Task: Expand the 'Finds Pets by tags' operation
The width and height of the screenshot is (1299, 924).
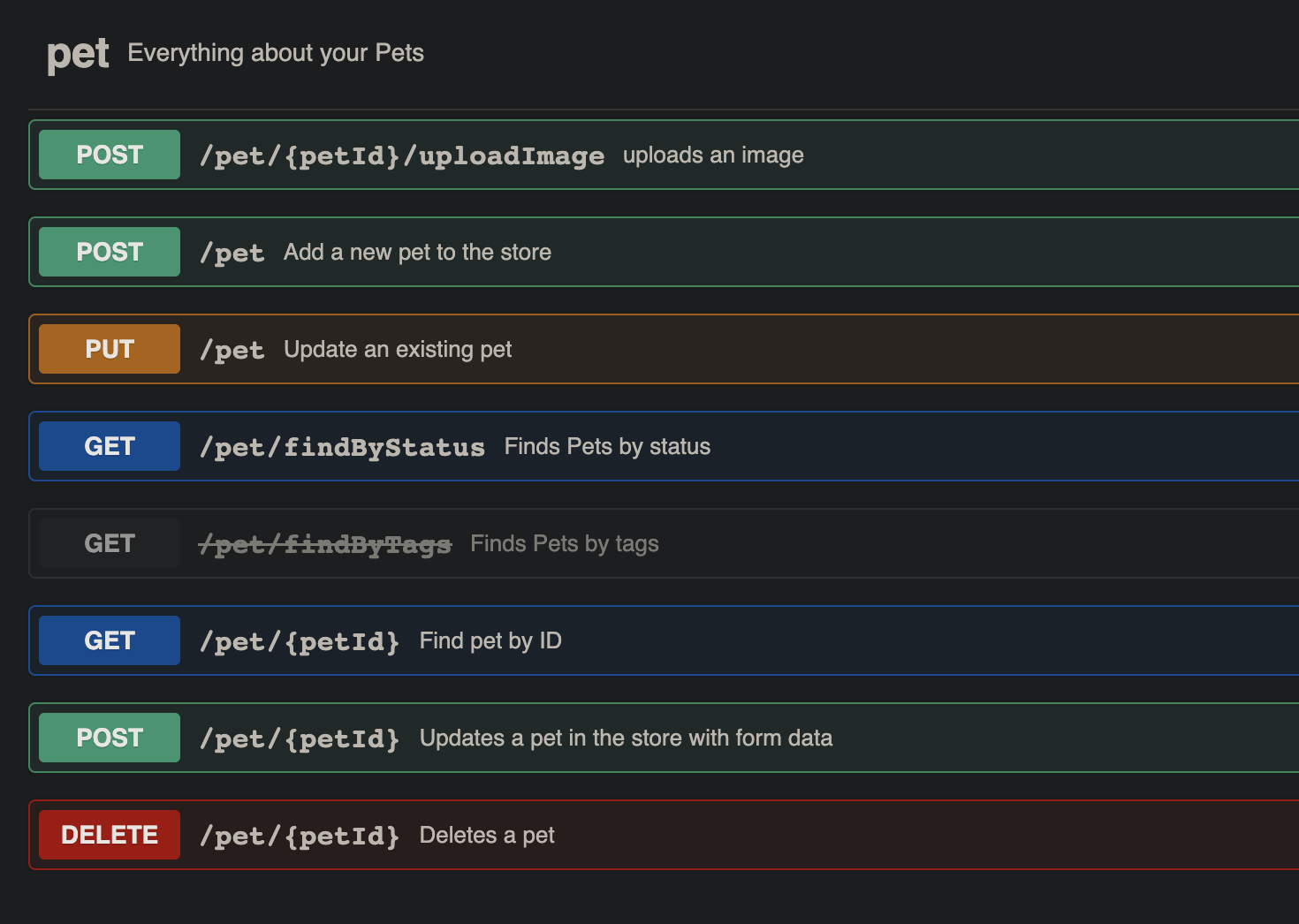Action: tap(564, 544)
